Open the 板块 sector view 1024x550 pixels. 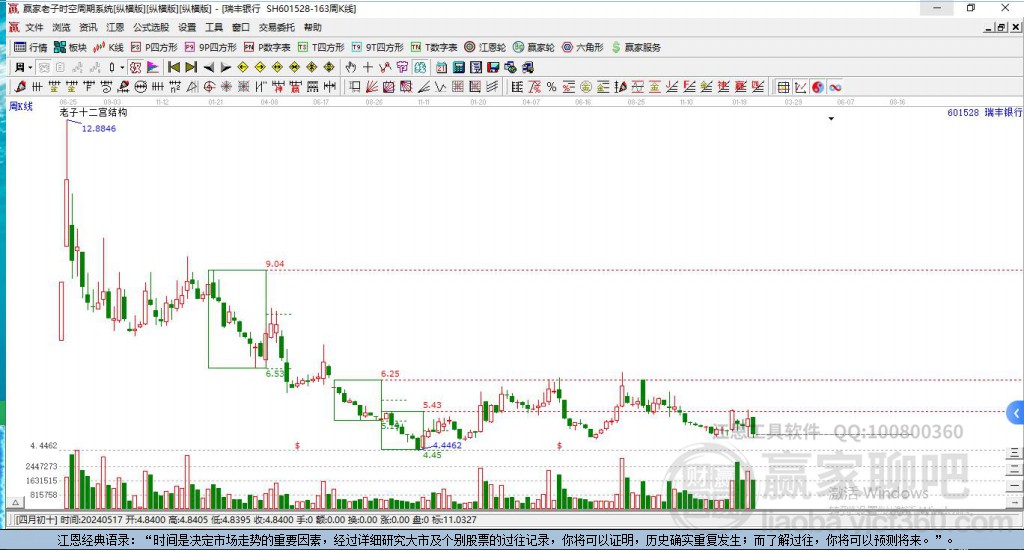tap(71, 47)
